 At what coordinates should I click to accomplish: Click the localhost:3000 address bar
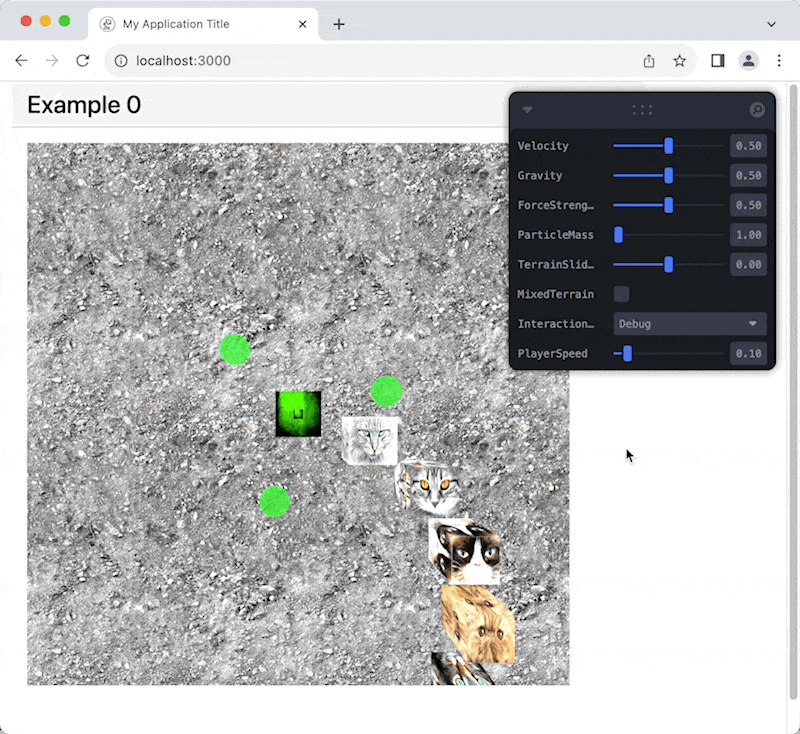point(370,61)
